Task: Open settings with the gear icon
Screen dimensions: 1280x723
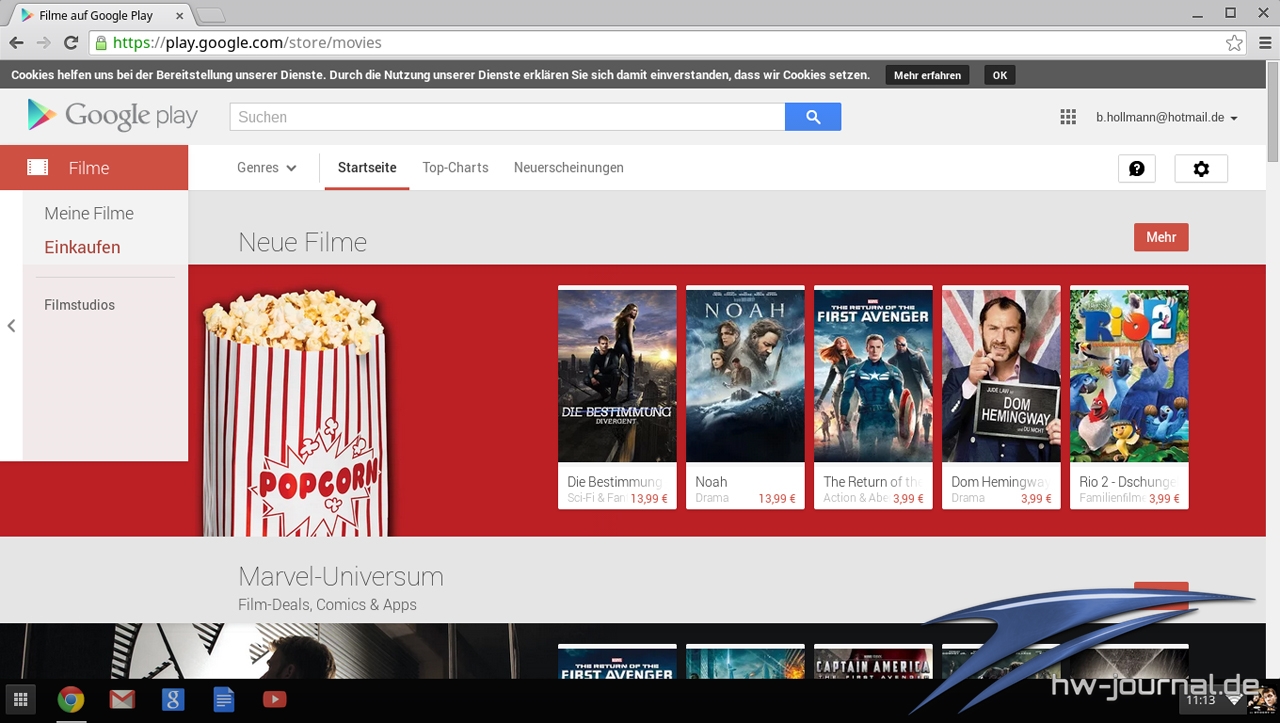Action: click(x=1201, y=169)
